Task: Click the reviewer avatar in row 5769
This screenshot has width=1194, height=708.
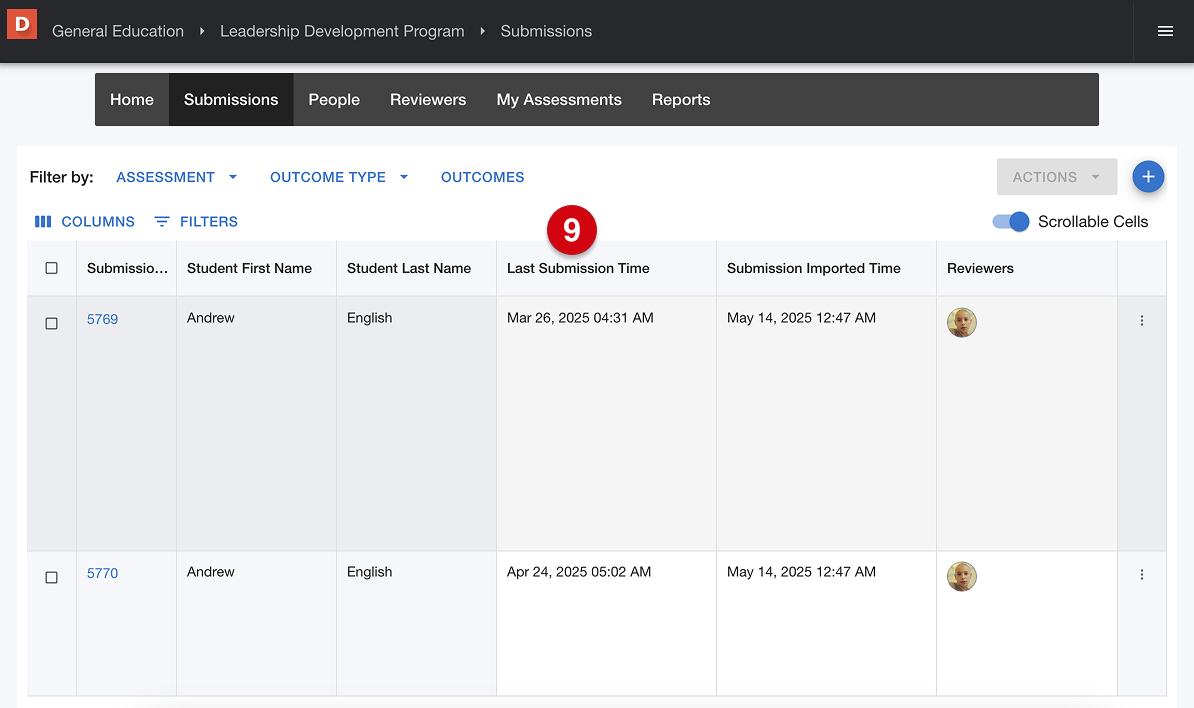Action: pos(961,322)
